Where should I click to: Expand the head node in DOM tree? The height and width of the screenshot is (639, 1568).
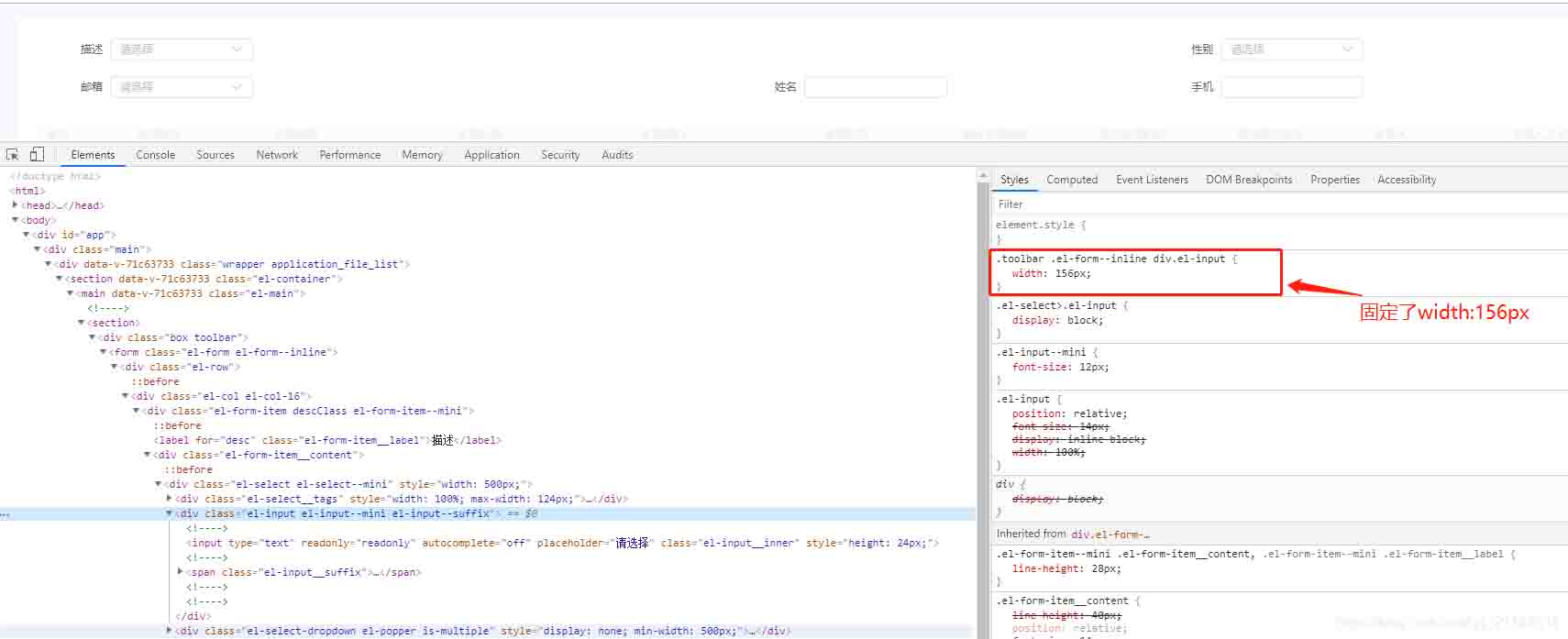click(15, 205)
